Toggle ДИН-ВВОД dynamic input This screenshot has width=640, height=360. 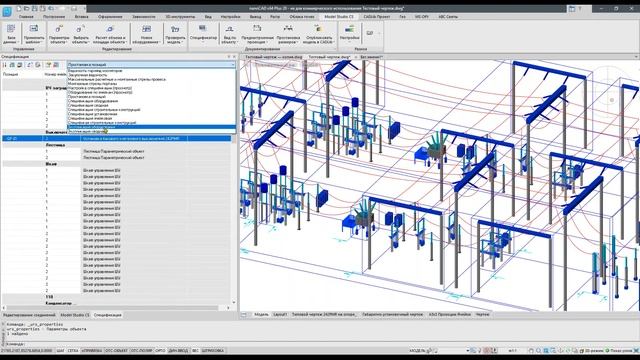point(178,351)
